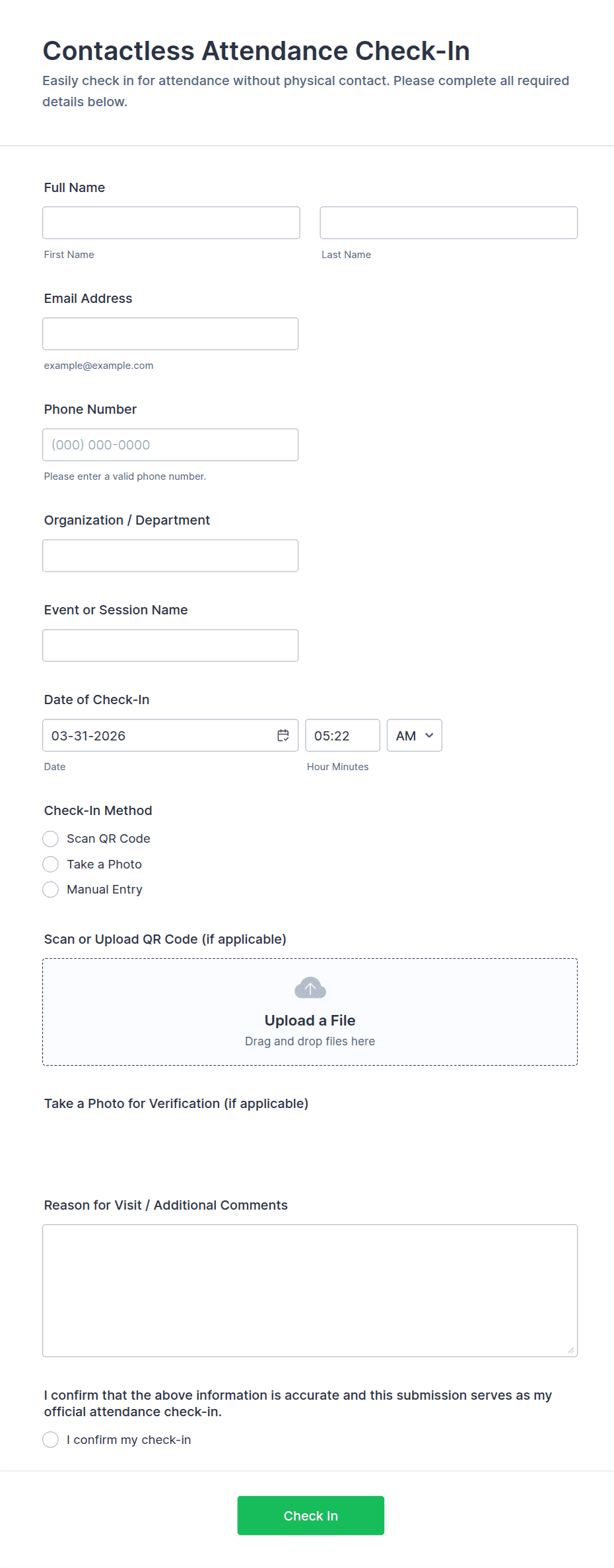Screen dimensions: 614x1568
Task: Select Manual Entry check-in method
Action: tap(50, 889)
